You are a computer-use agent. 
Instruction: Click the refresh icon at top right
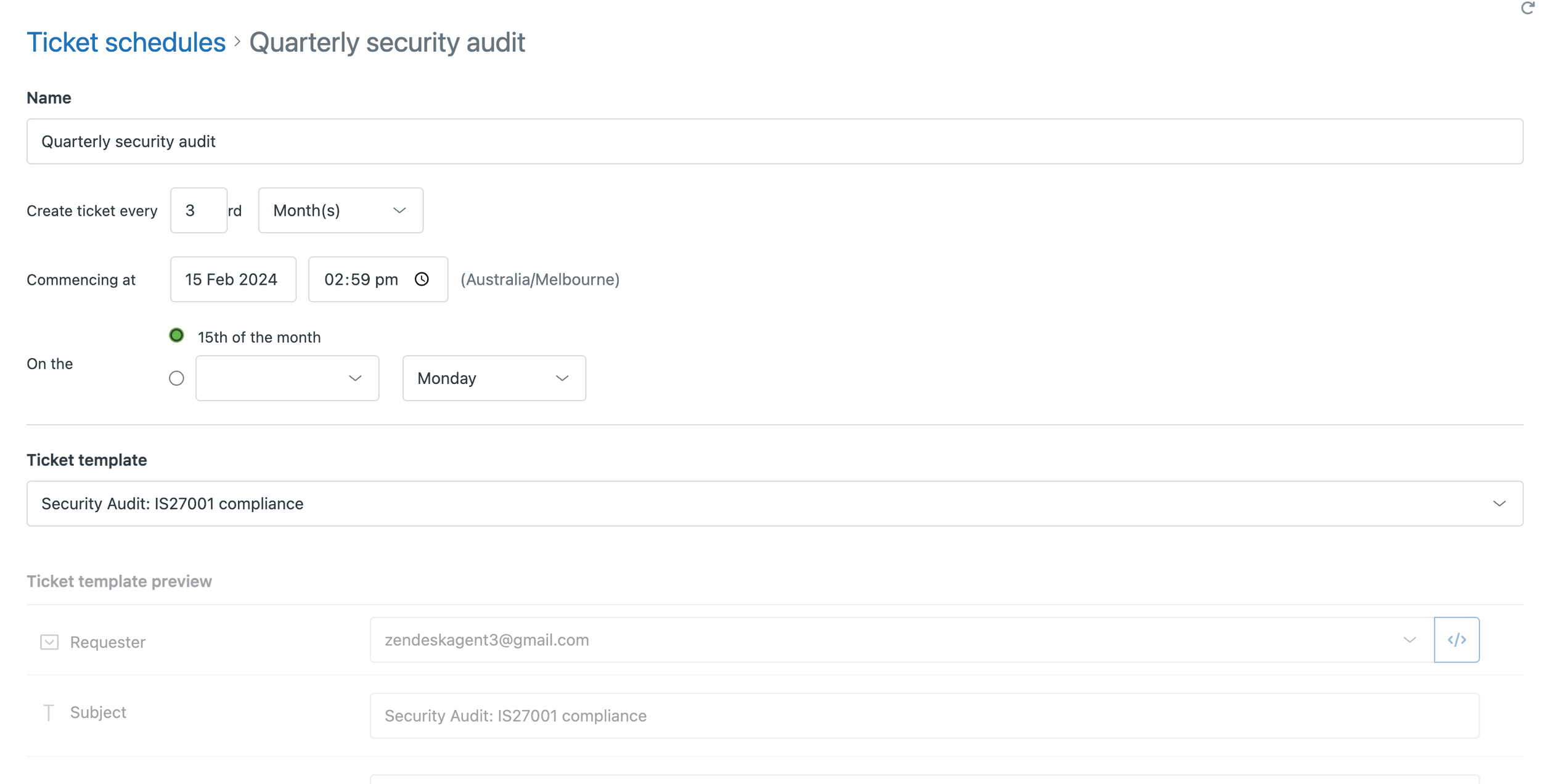coord(1527,9)
